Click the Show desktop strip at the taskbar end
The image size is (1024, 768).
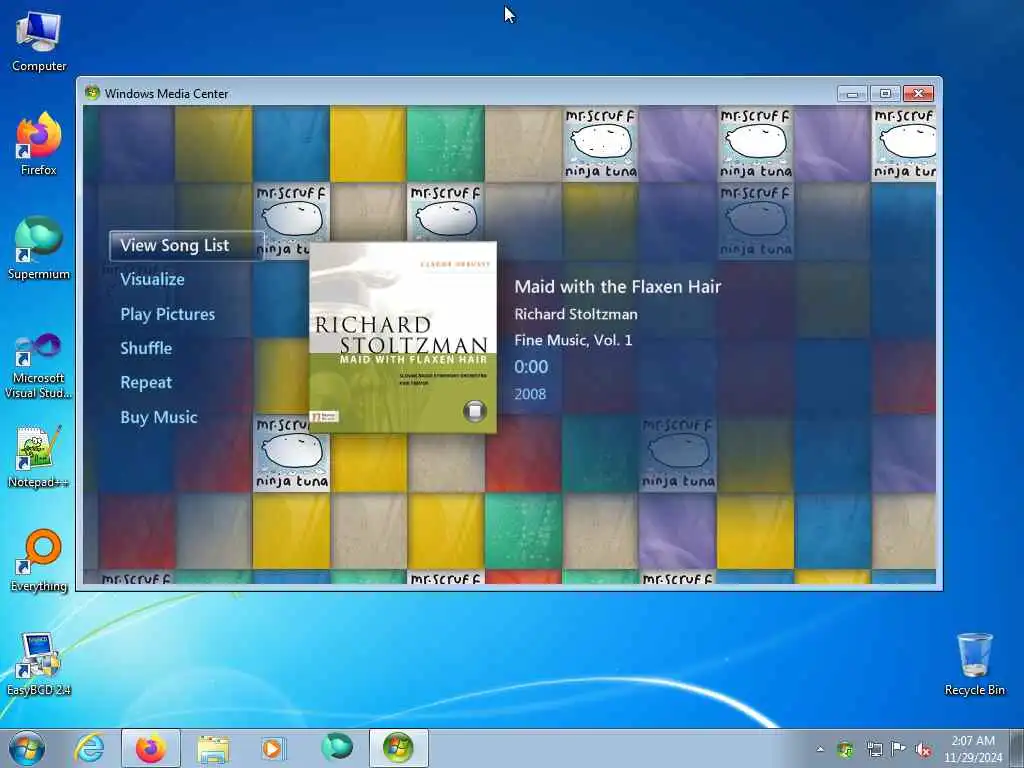pos(1017,748)
